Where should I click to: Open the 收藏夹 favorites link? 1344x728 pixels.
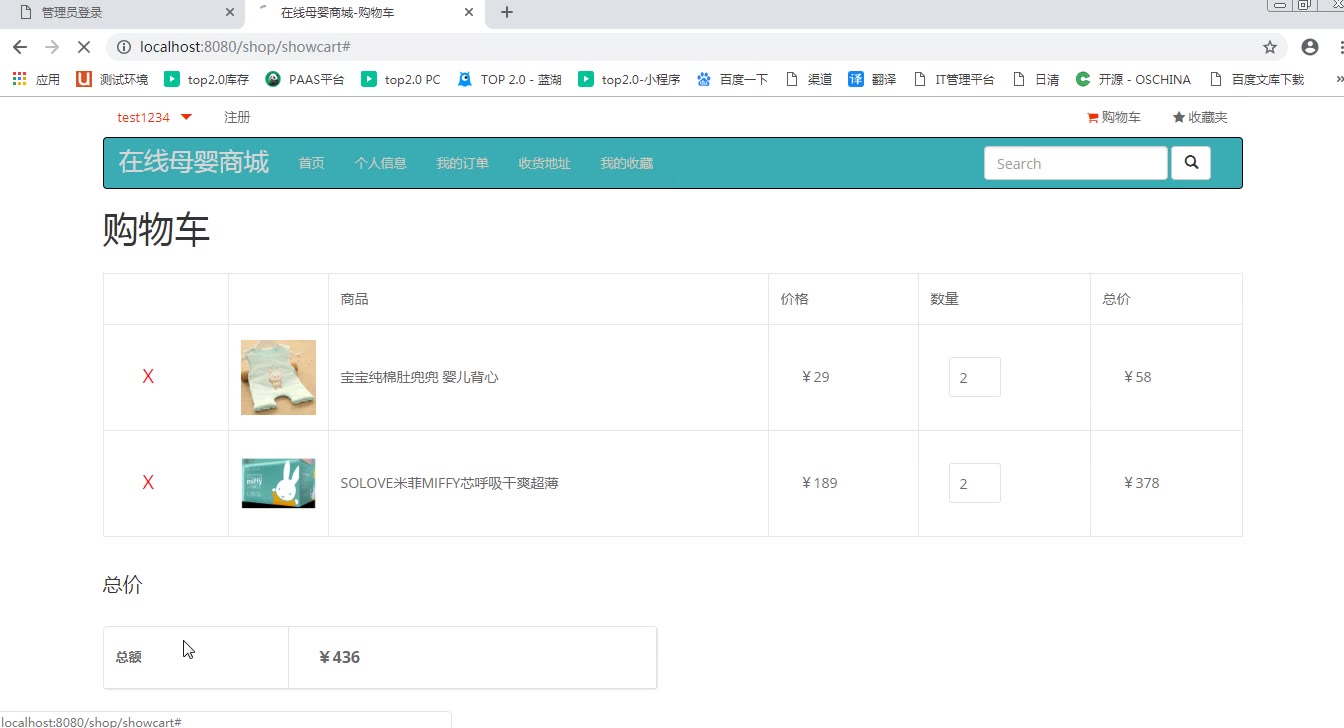pyautogui.click(x=1200, y=117)
